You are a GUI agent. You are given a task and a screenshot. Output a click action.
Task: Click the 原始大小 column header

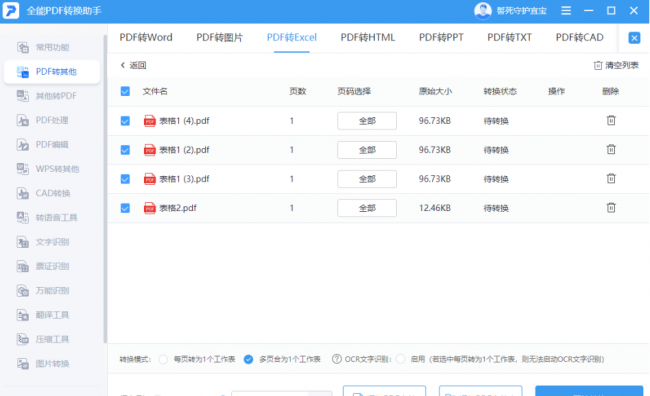point(435,91)
